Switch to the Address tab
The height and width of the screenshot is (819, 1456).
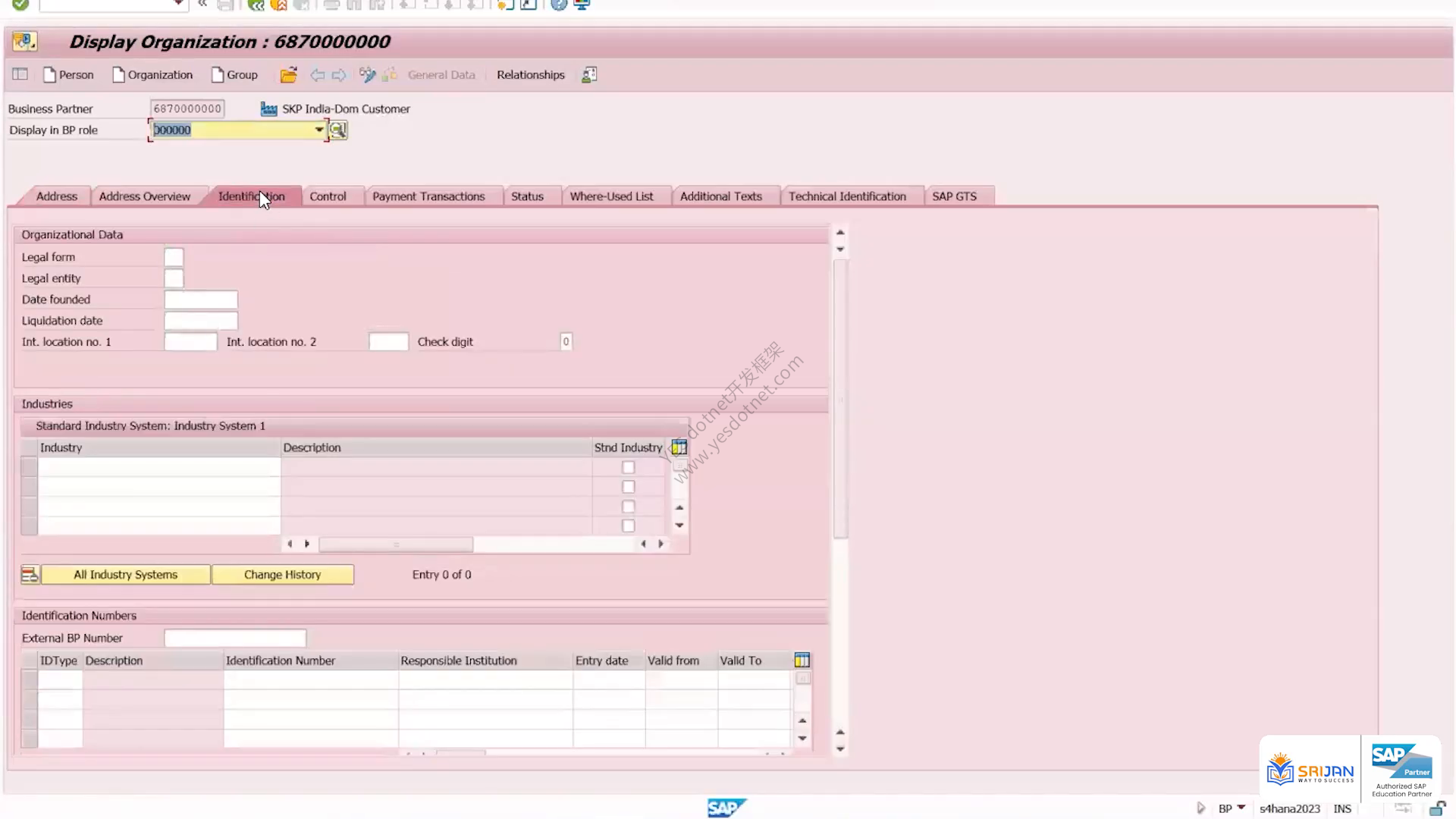click(x=57, y=196)
